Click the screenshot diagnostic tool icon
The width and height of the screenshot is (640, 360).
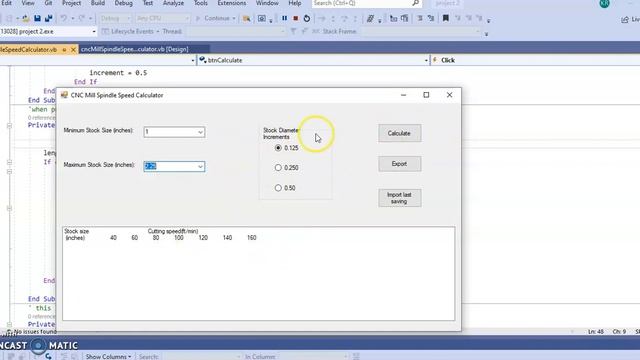[x=262, y=18]
